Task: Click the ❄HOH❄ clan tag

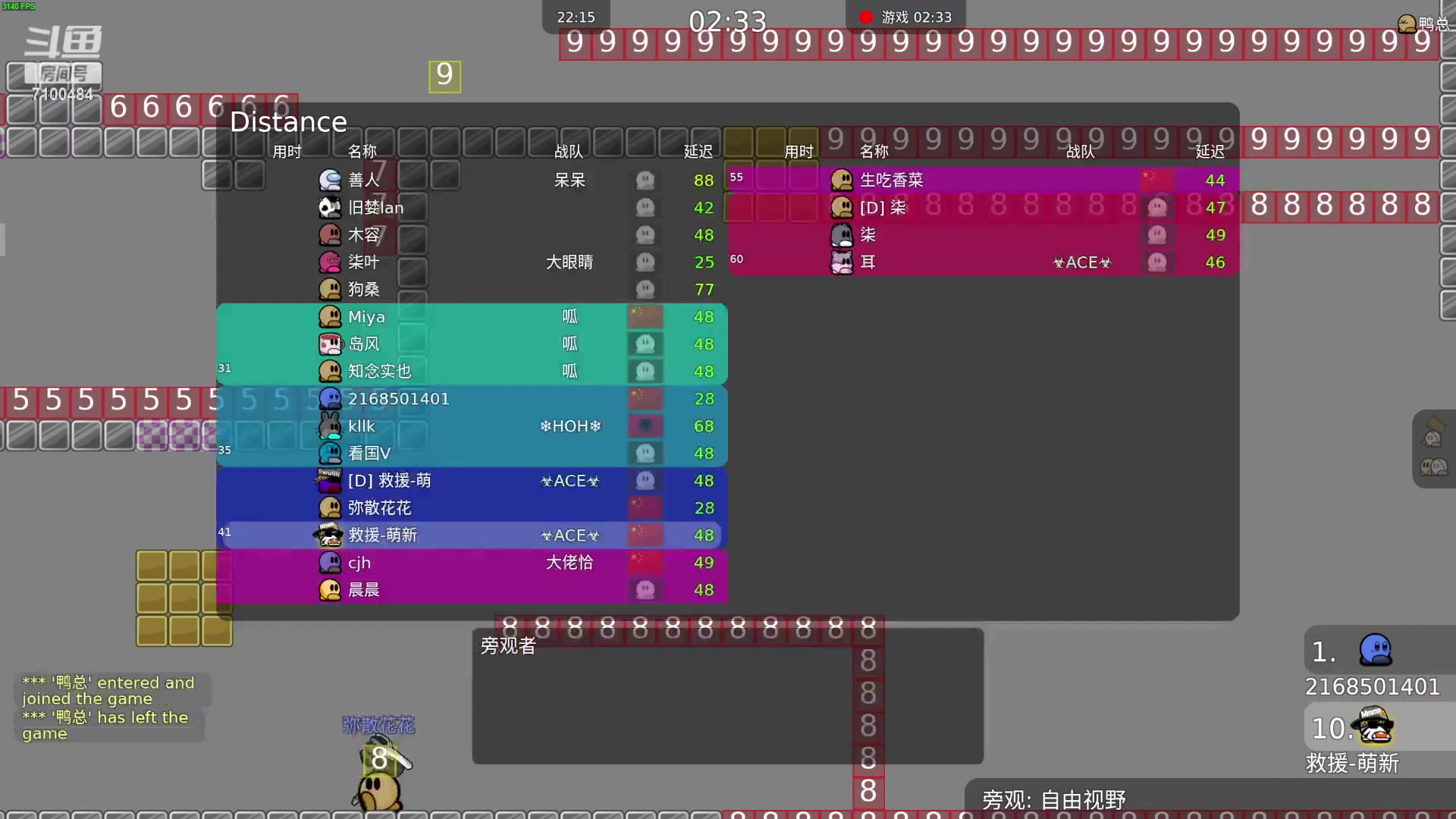Action: (570, 425)
